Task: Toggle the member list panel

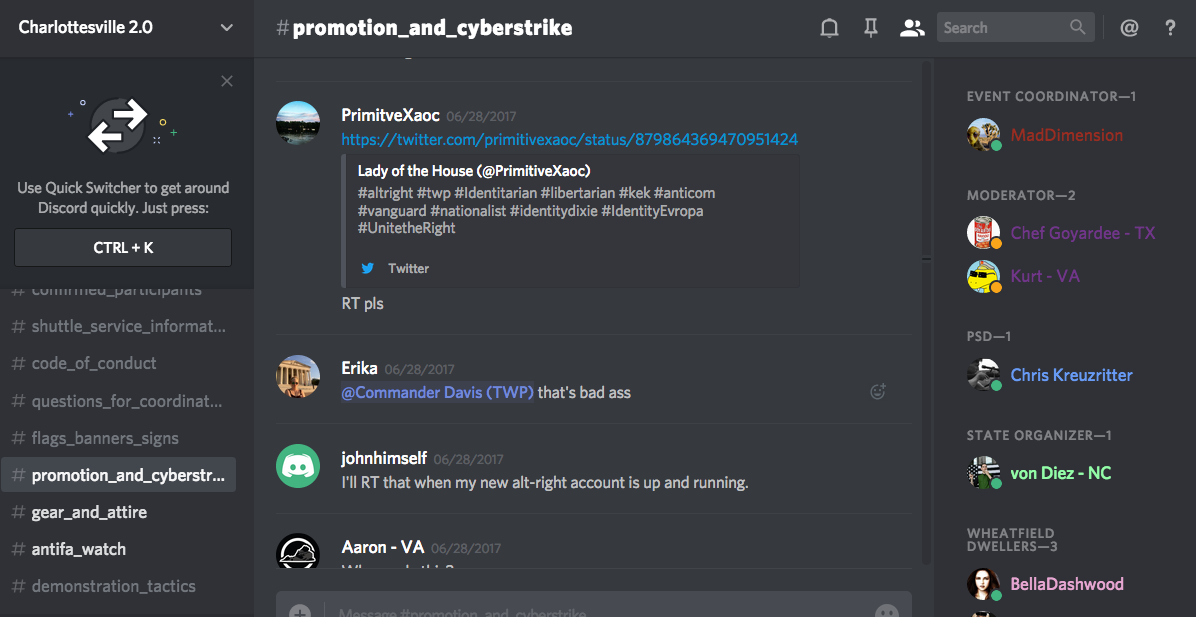Action: (x=911, y=28)
